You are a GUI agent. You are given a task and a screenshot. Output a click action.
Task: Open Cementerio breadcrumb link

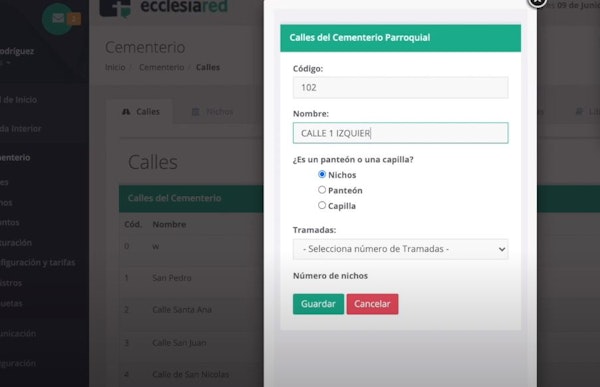[161, 67]
